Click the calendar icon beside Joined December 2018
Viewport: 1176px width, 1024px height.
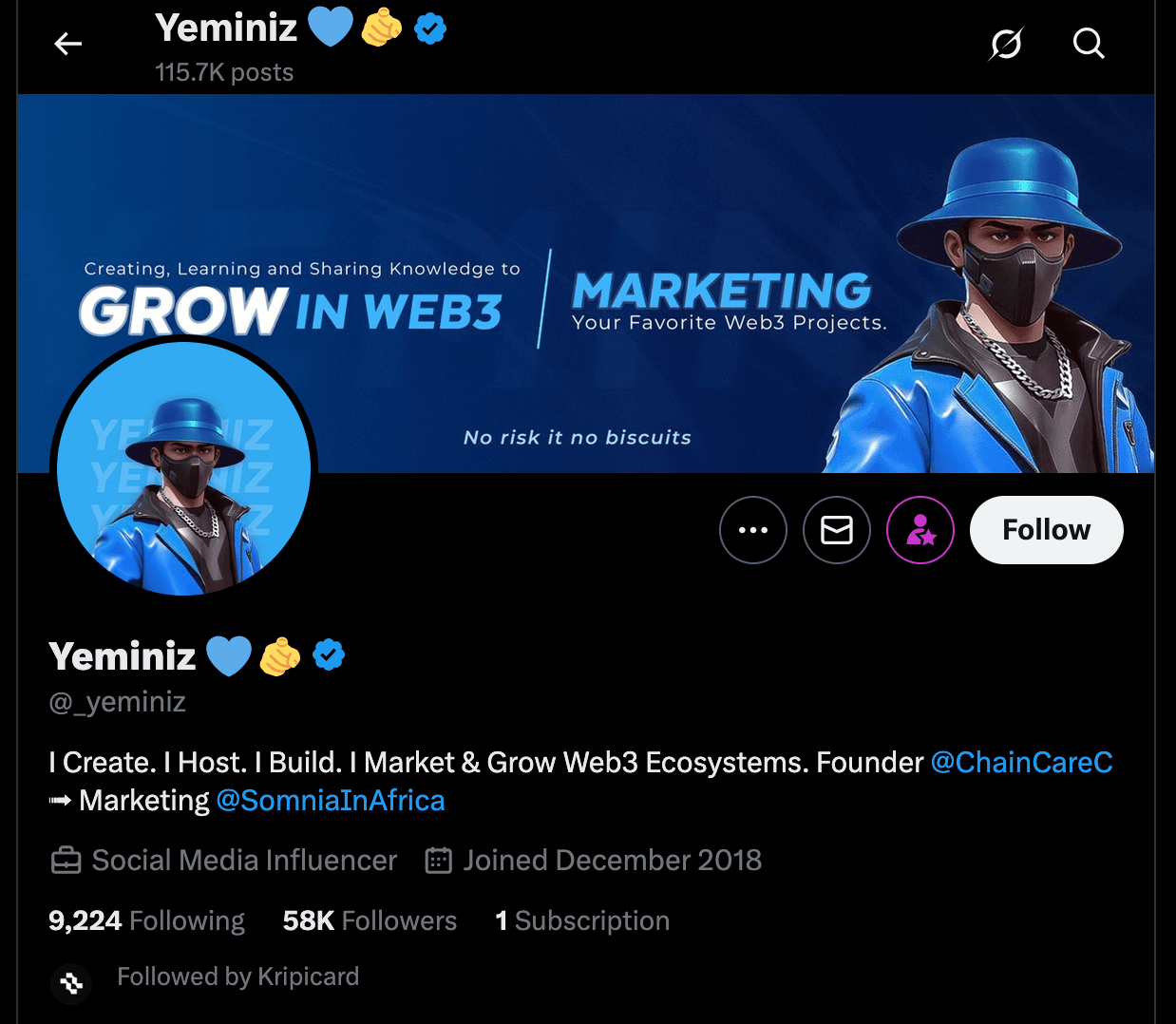pyautogui.click(x=437, y=860)
